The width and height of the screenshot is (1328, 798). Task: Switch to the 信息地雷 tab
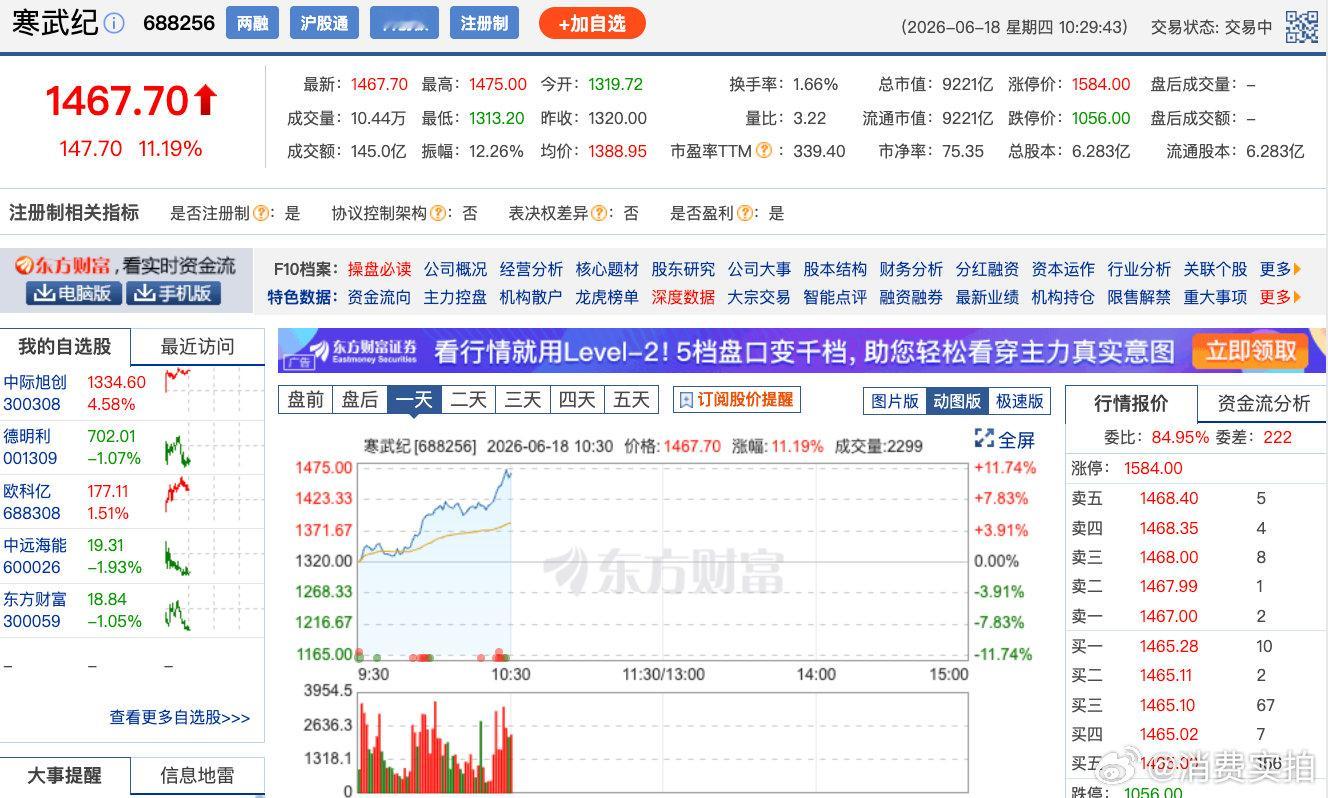tap(197, 776)
